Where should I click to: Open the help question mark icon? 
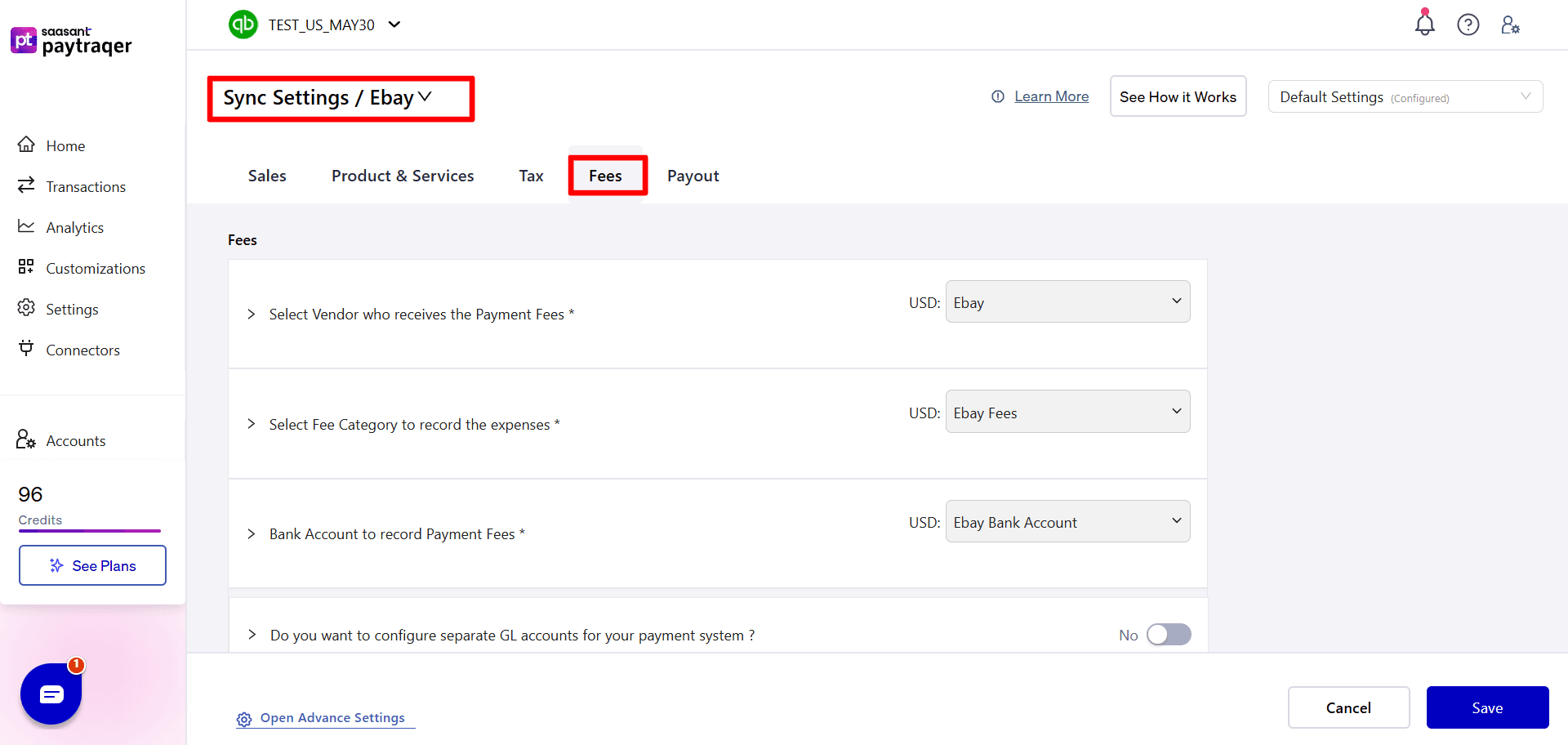click(1468, 25)
